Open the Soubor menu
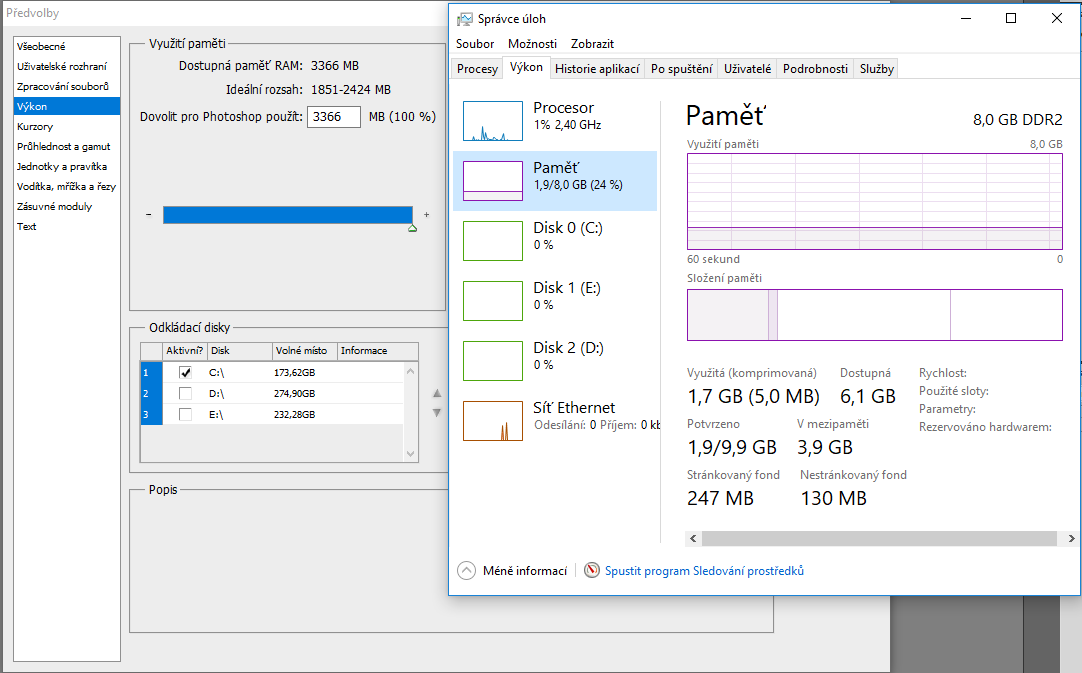1082x673 pixels. pyautogui.click(x=475, y=44)
